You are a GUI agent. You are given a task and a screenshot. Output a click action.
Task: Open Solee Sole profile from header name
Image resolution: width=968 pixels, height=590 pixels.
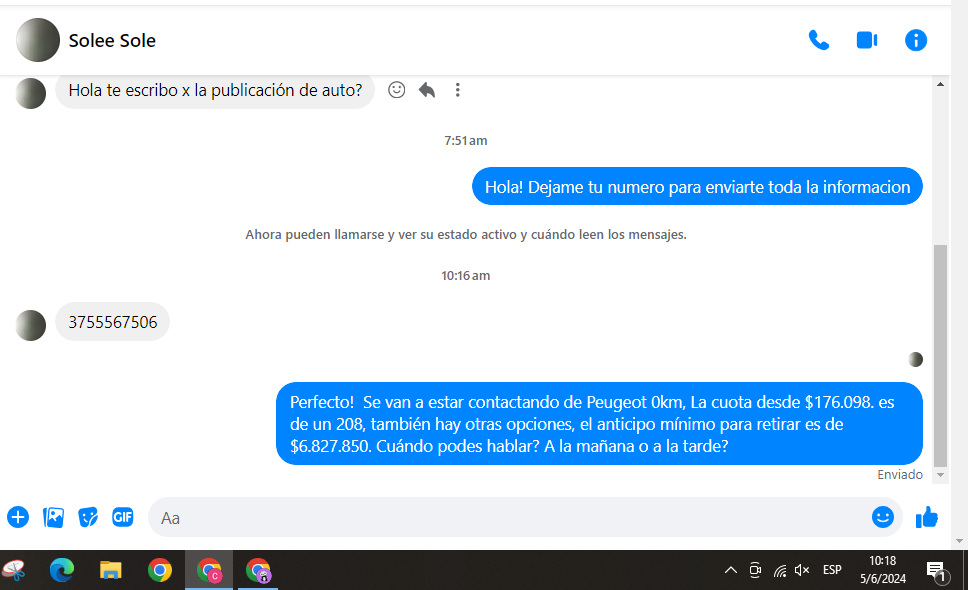click(112, 41)
